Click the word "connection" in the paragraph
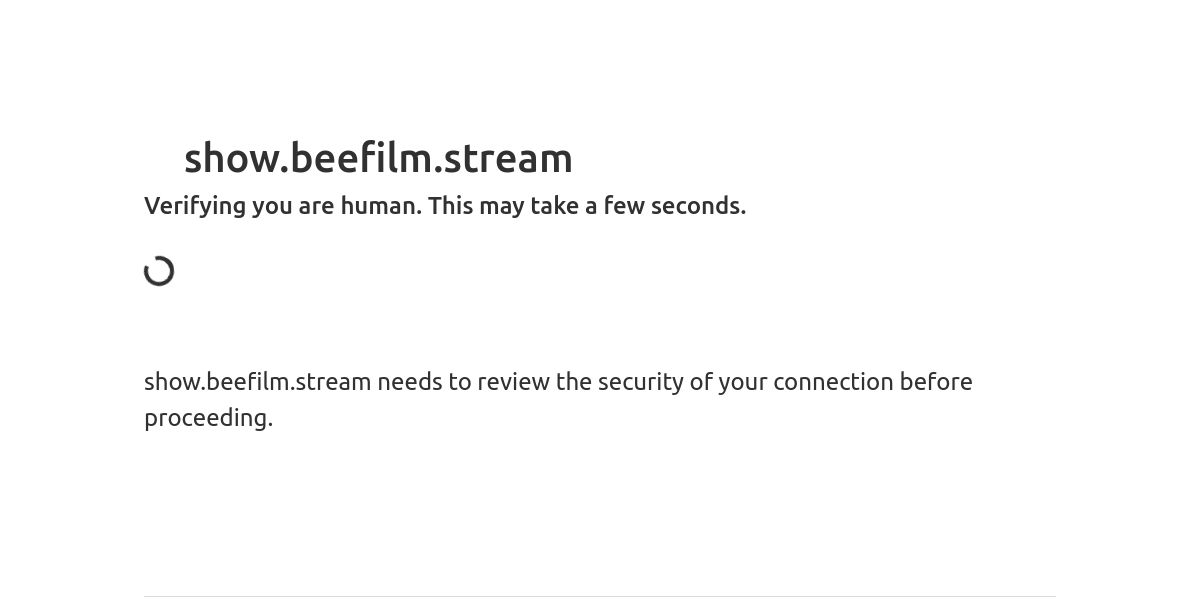The width and height of the screenshot is (1200, 600). pyautogui.click(x=832, y=382)
